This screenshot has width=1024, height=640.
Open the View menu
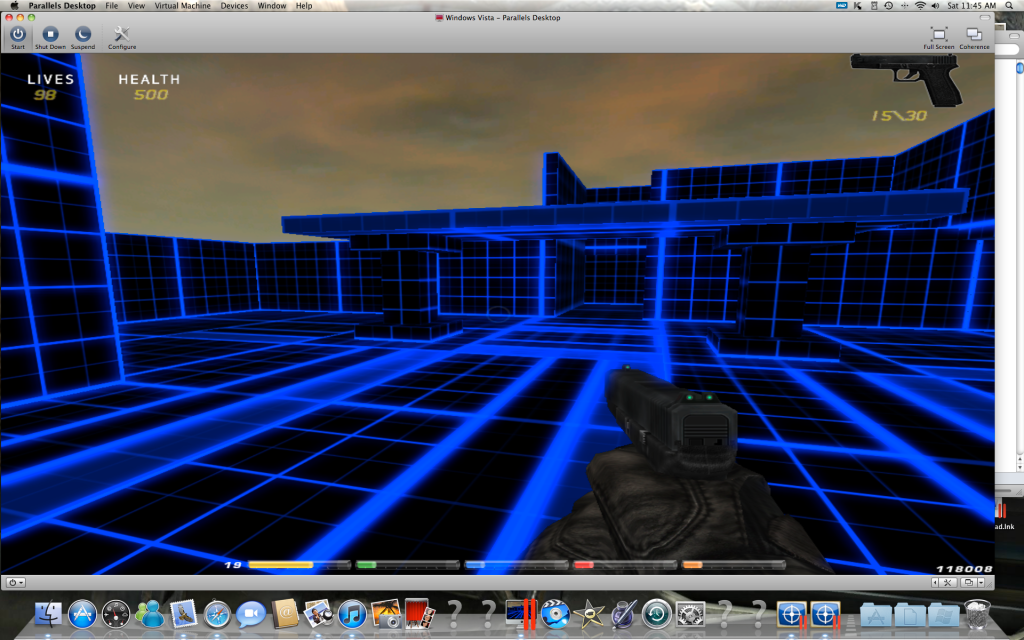pos(136,5)
